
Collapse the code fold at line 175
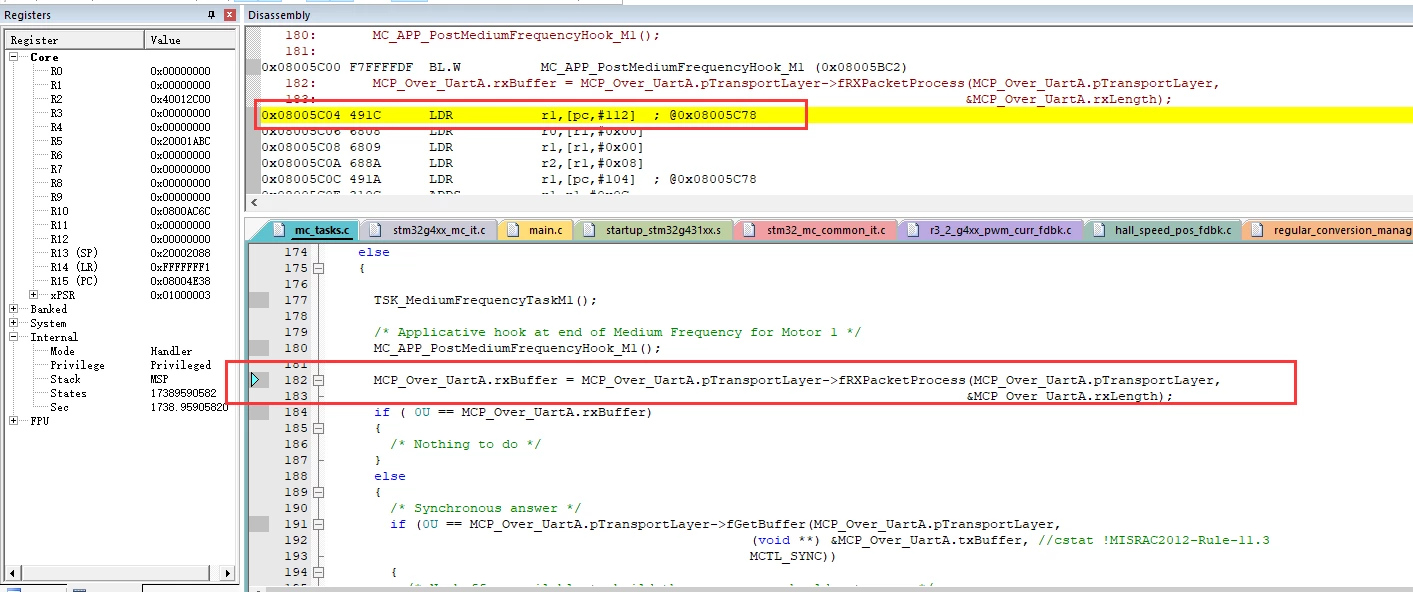point(319,268)
